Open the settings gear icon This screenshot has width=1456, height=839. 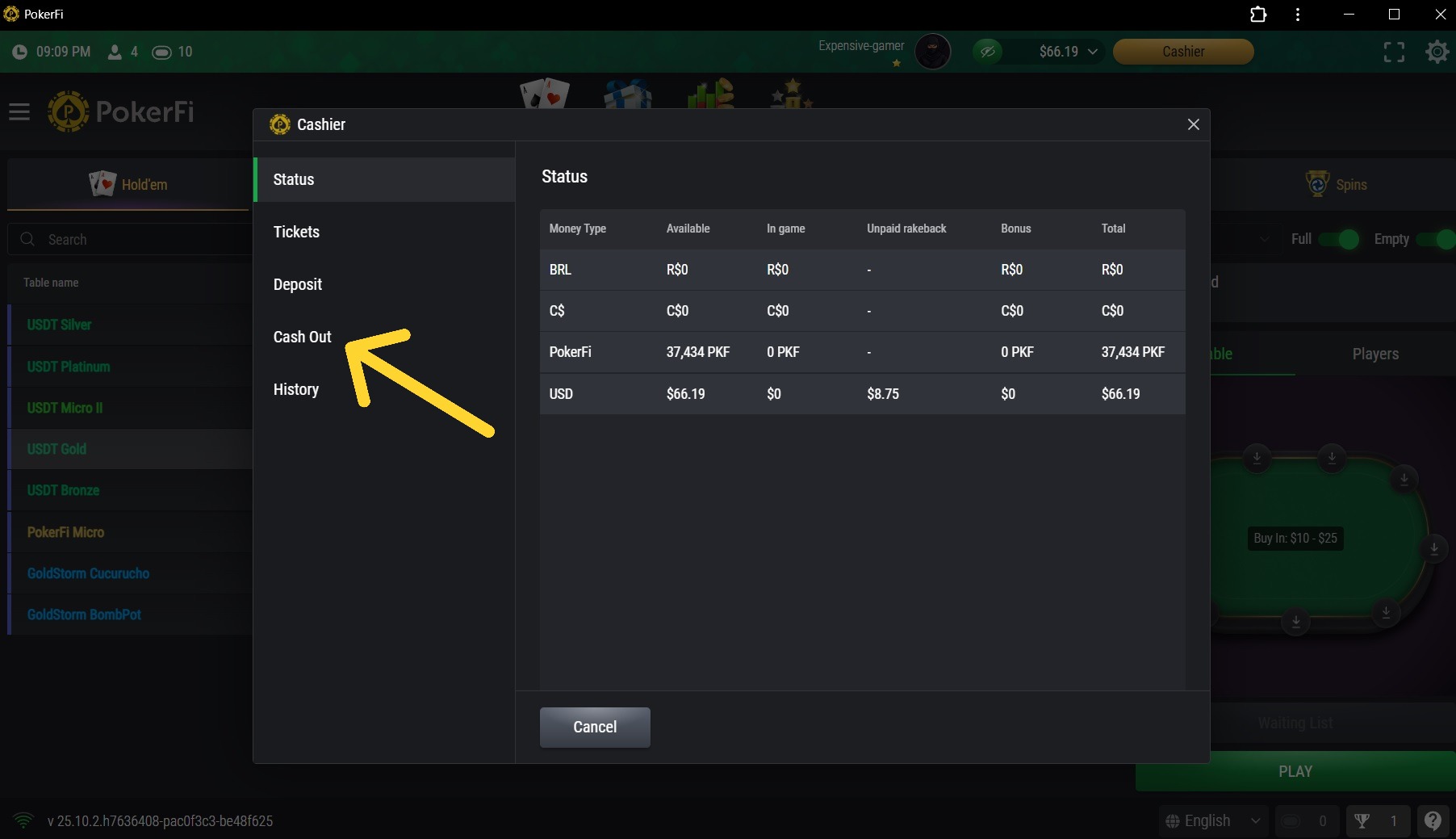pyautogui.click(x=1437, y=52)
